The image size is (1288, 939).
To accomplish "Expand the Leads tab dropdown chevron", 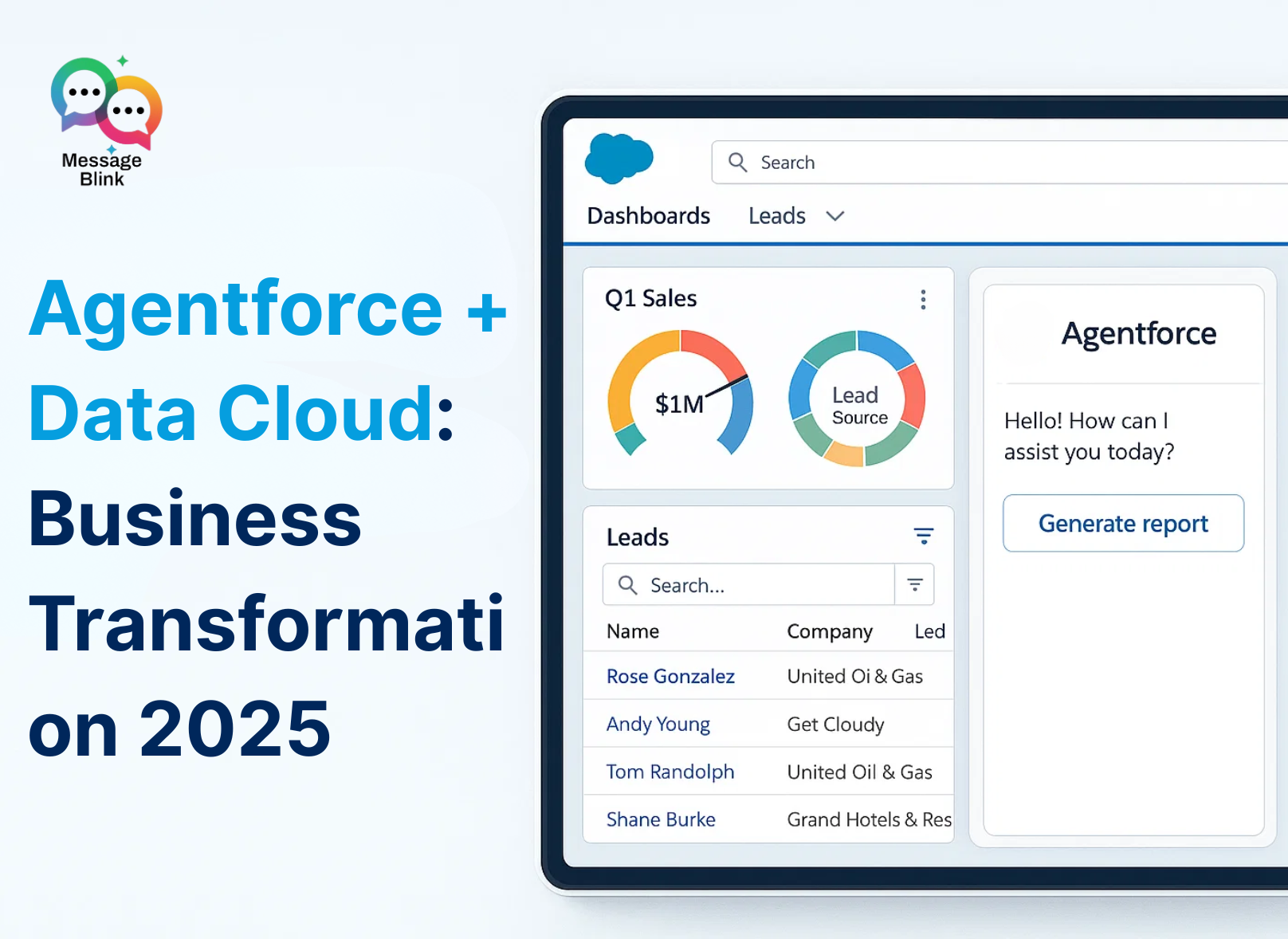I will (834, 216).
